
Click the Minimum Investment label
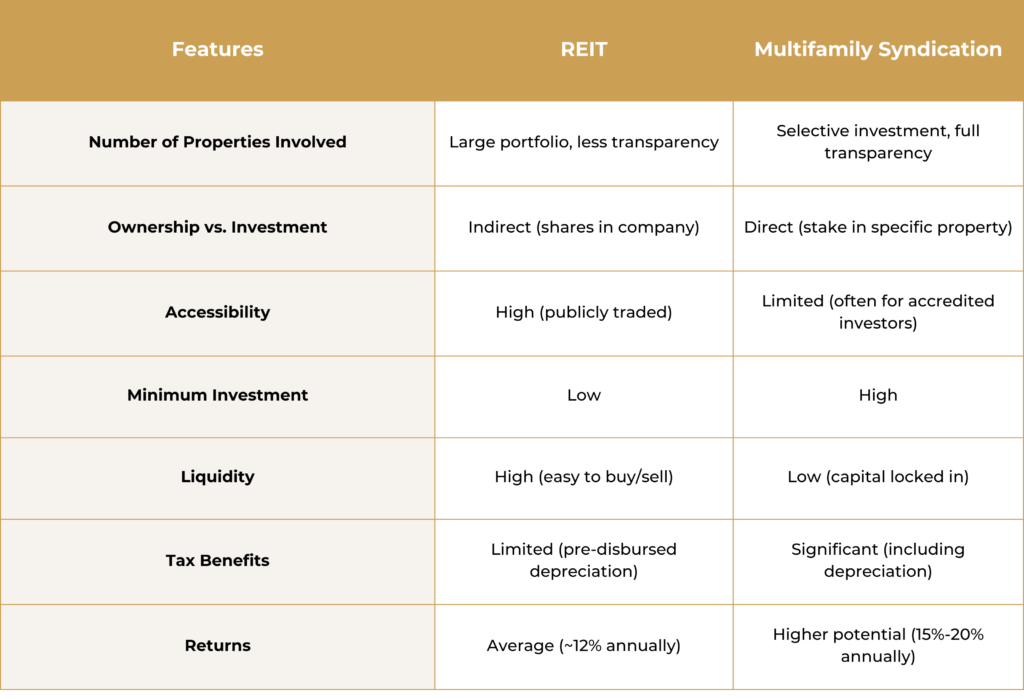217,395
